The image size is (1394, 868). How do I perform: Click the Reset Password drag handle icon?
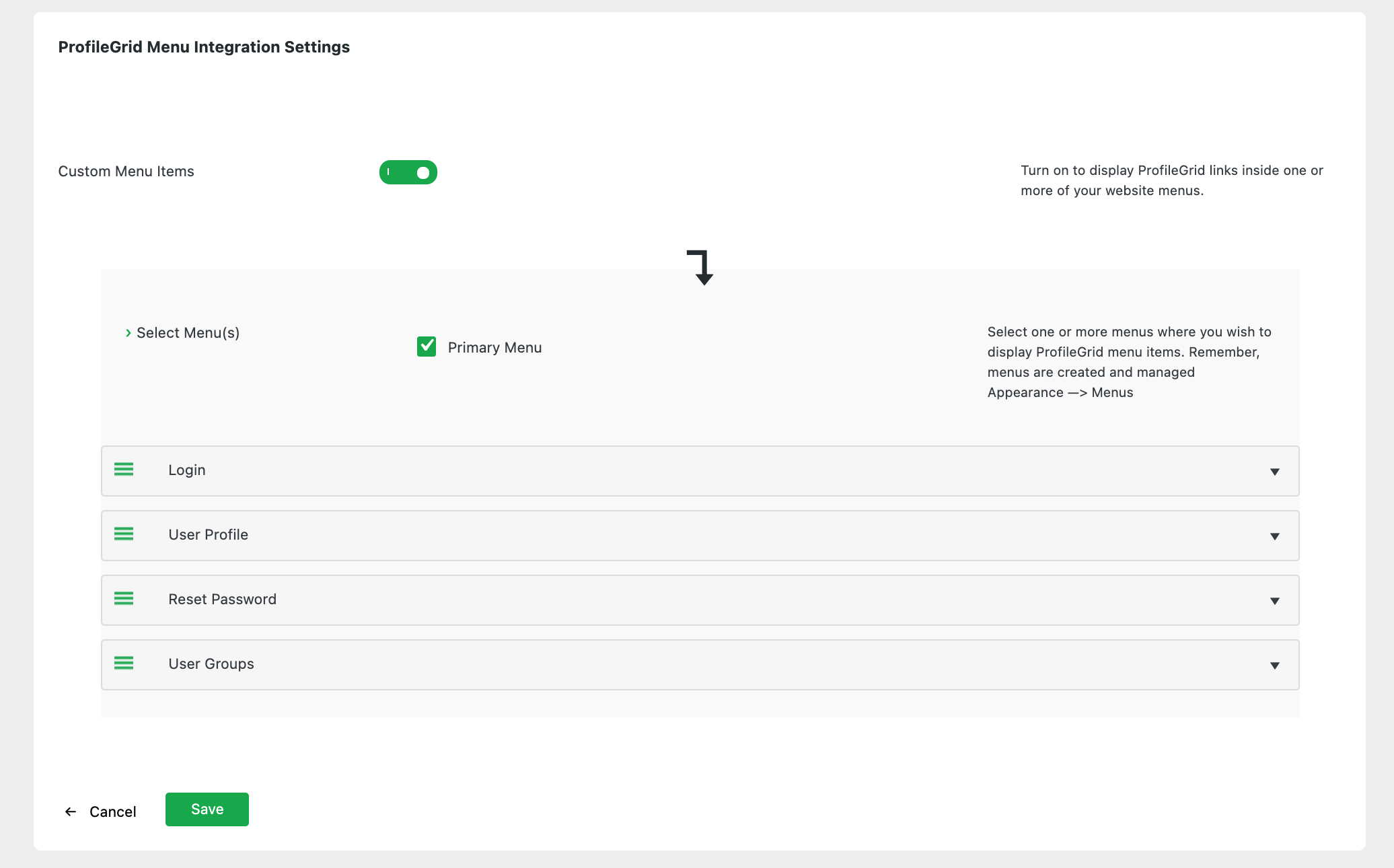tap(124, 599)
